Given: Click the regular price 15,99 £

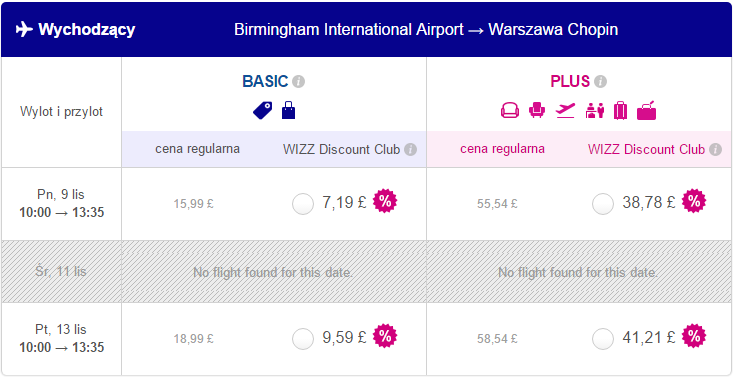Looking at the screenshot, I should coord(193,204).
